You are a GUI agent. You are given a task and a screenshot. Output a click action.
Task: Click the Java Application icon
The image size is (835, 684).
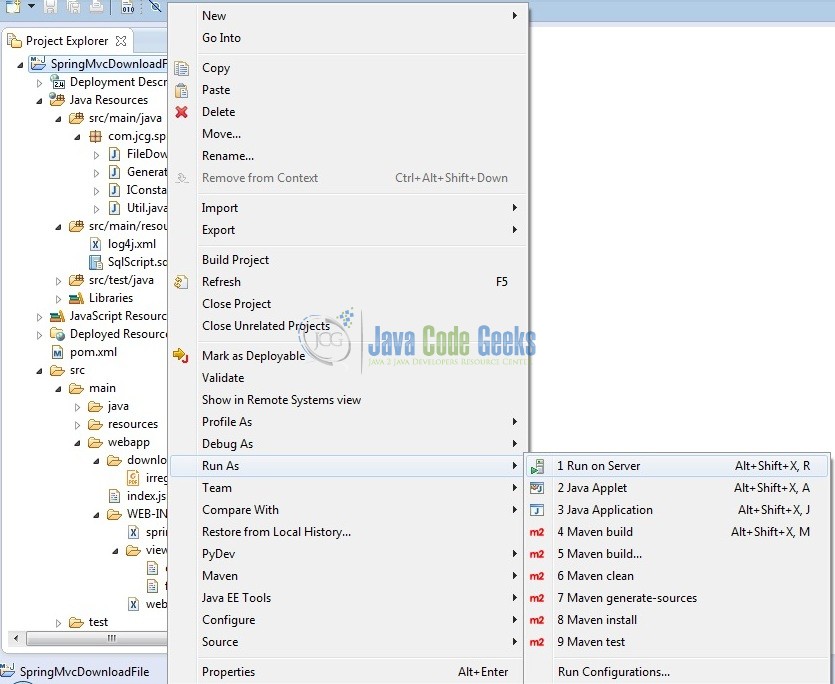click(537, 510)
